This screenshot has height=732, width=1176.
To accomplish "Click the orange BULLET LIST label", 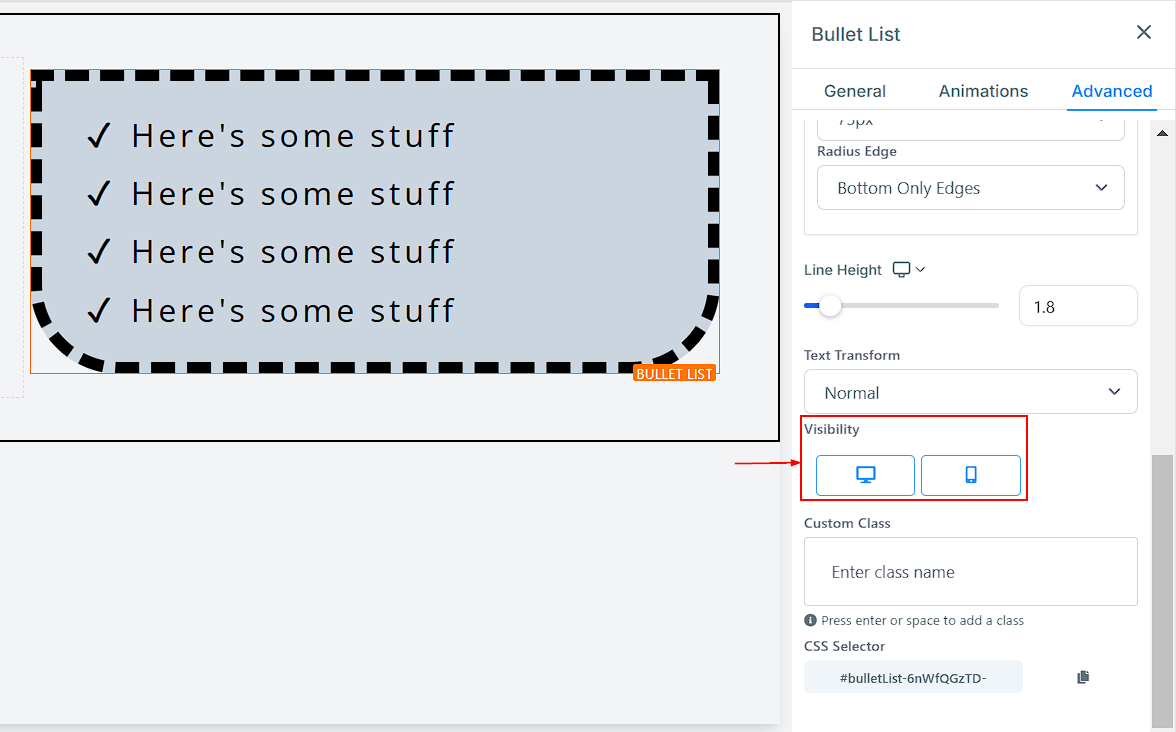I will pos(674,373).
